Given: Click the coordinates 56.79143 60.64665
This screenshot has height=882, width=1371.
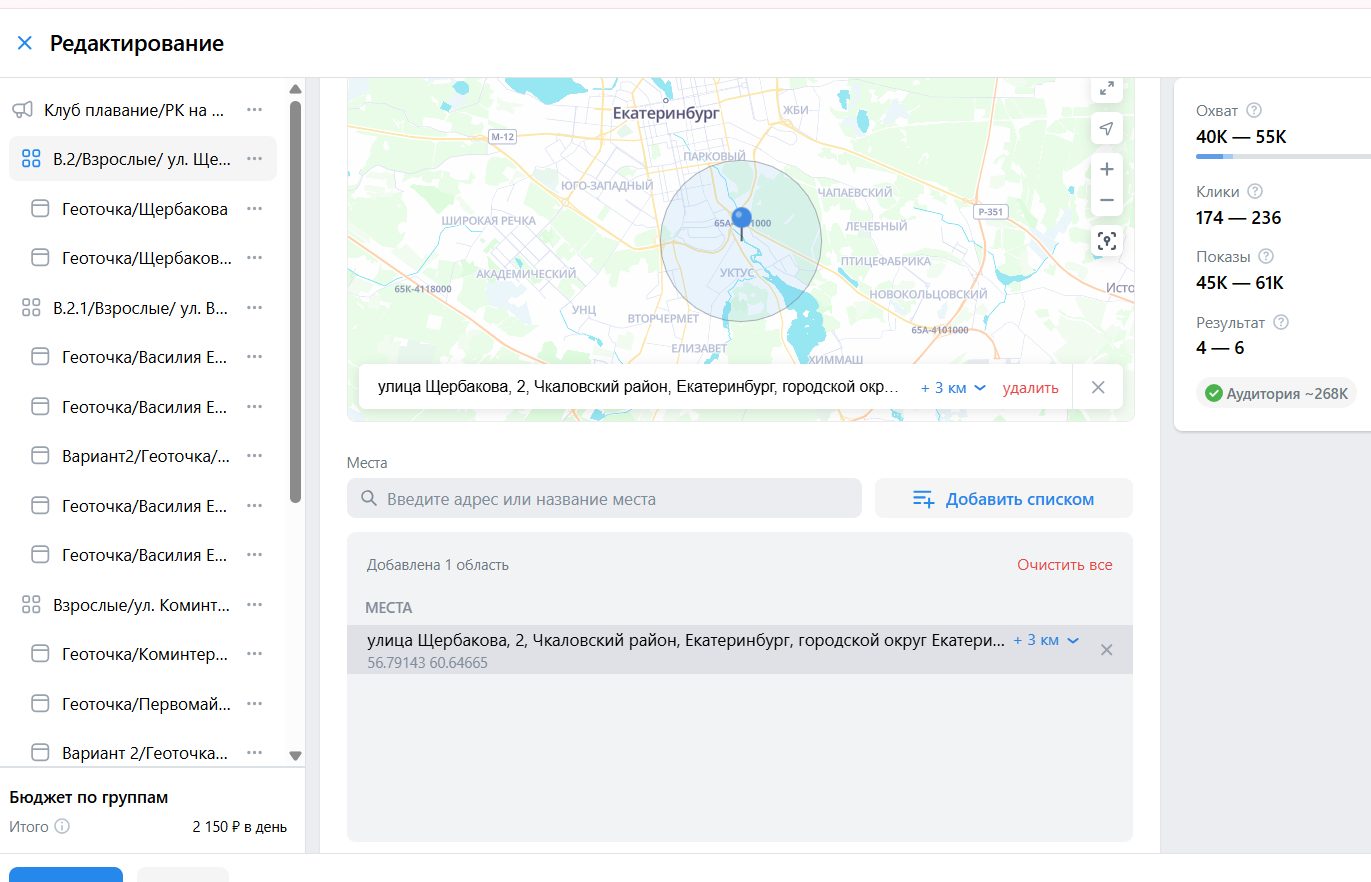Looking at the screenshot, I should 427,662.
